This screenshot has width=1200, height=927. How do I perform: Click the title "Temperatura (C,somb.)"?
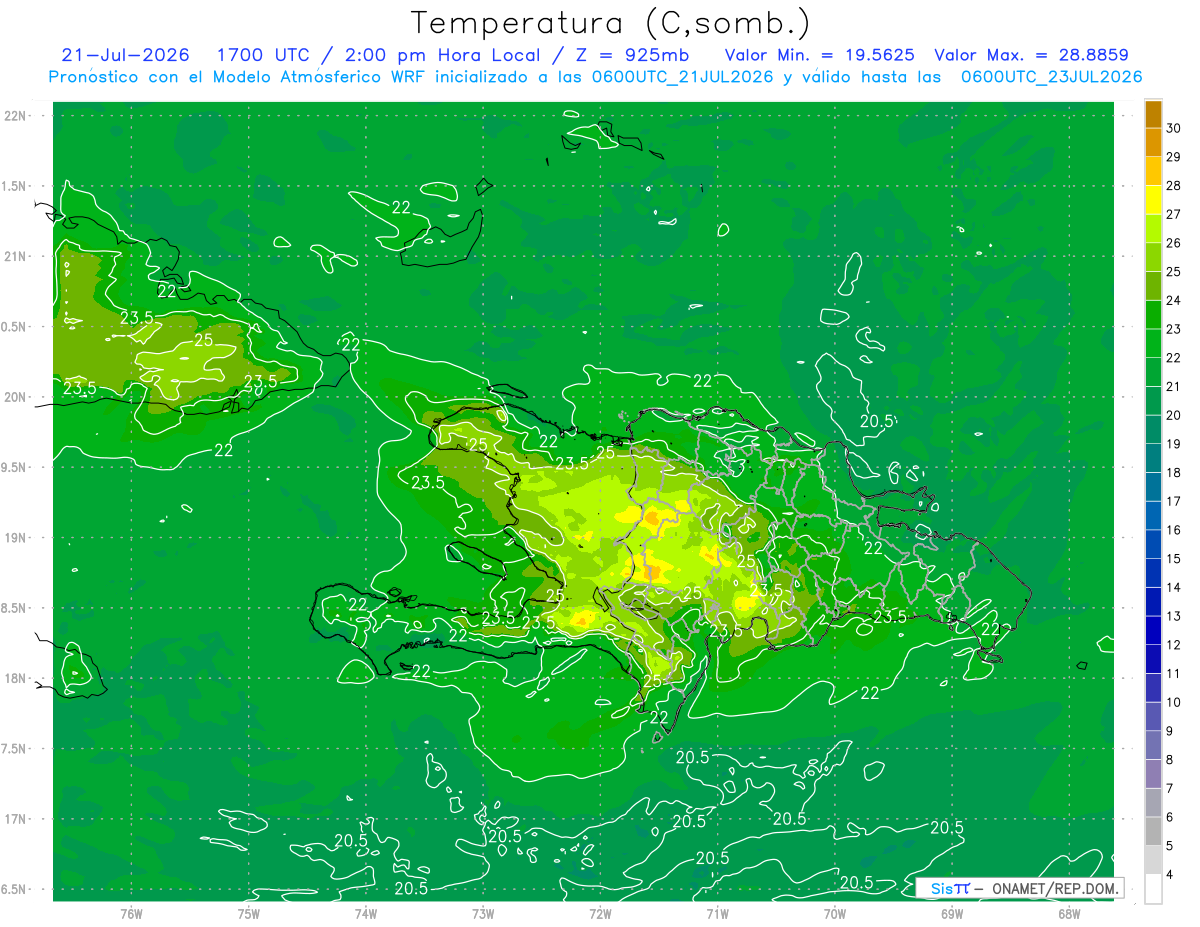click(611, 23)
